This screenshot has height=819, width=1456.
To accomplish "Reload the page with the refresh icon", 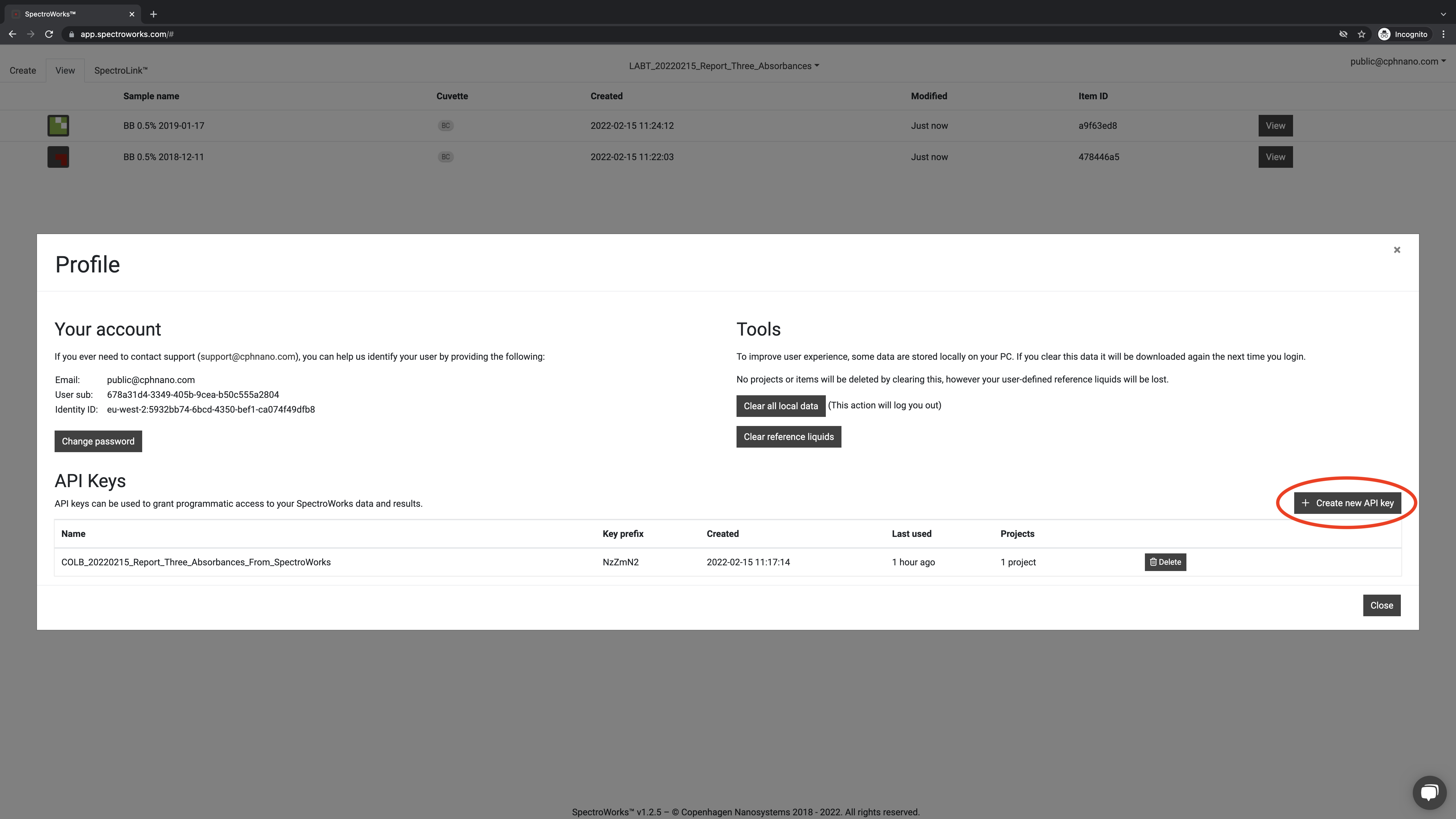I will [49, 34].
